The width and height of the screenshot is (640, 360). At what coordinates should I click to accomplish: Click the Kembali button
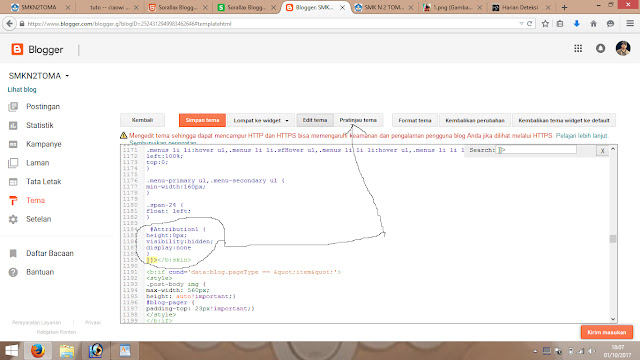(142, 120)
